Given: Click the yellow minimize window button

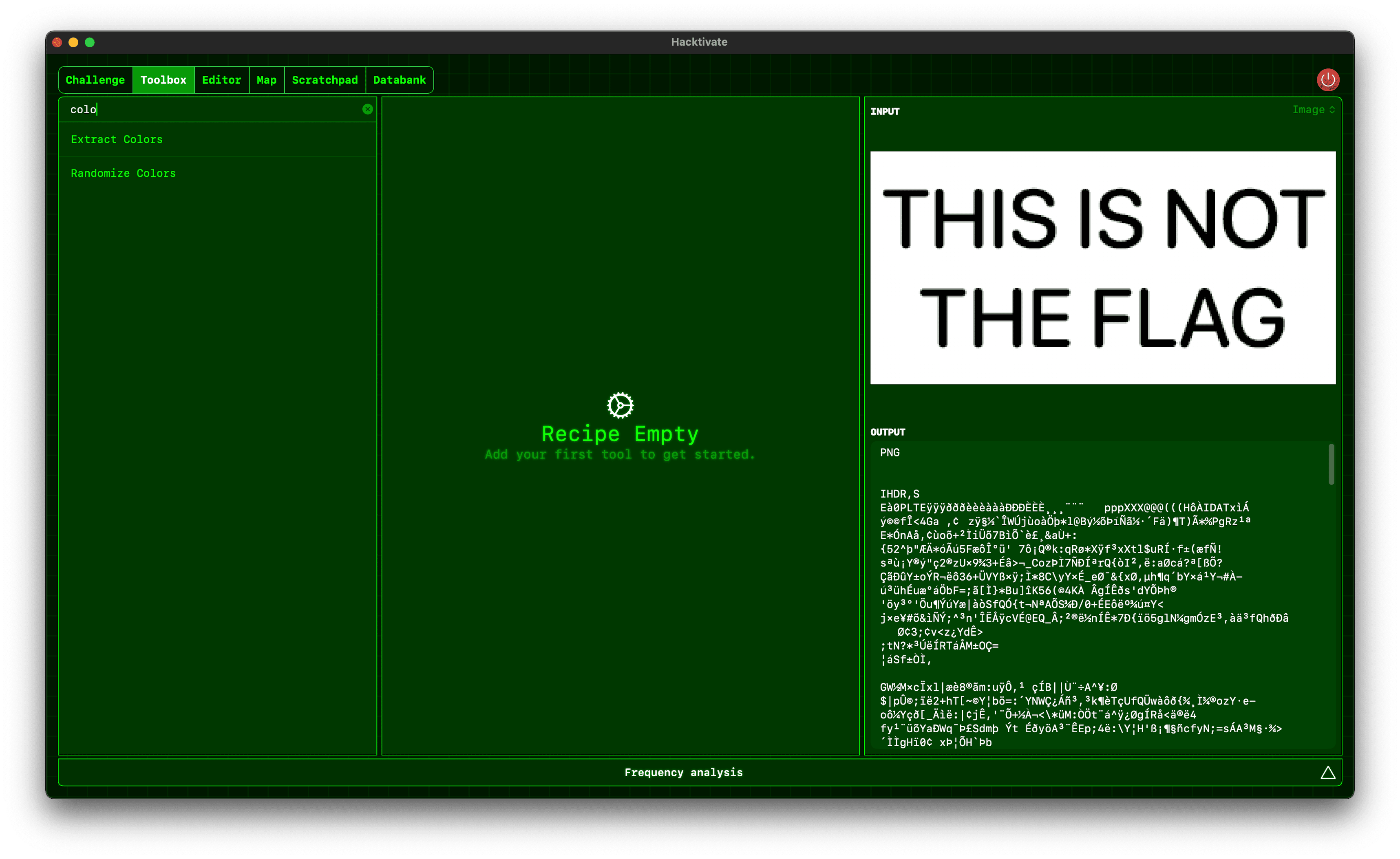Looking at the screenshot, I should coord(73,42).
